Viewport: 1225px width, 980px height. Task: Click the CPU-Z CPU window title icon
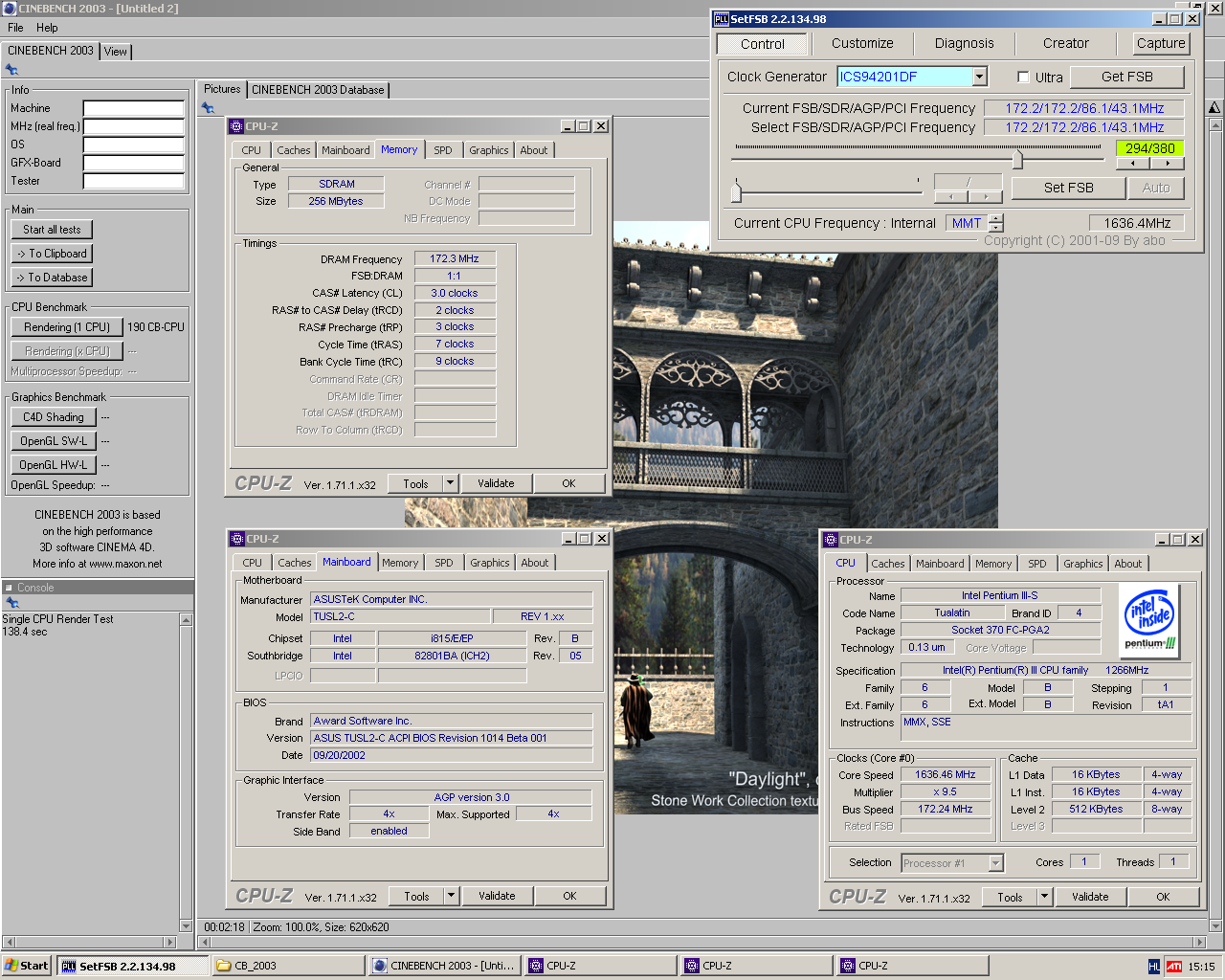click(831, 540)
